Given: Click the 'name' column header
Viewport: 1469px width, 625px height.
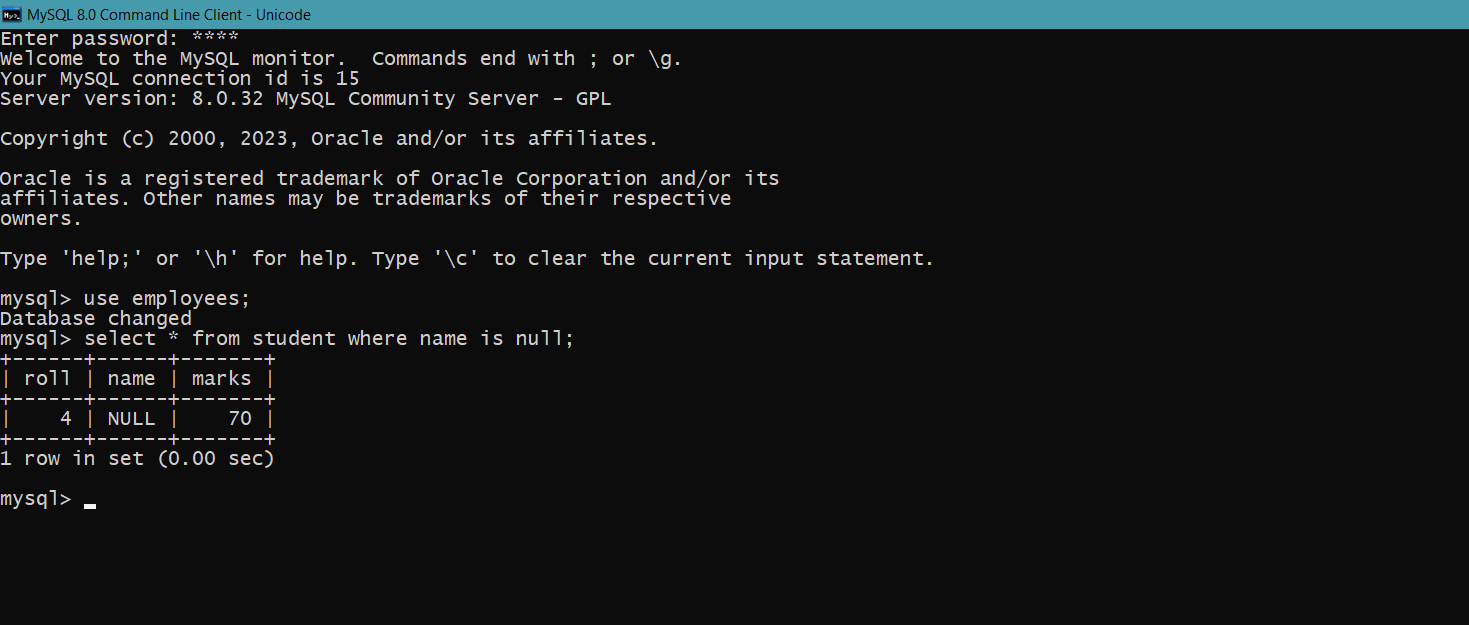Looking at the screenshot, I should 132,379.
